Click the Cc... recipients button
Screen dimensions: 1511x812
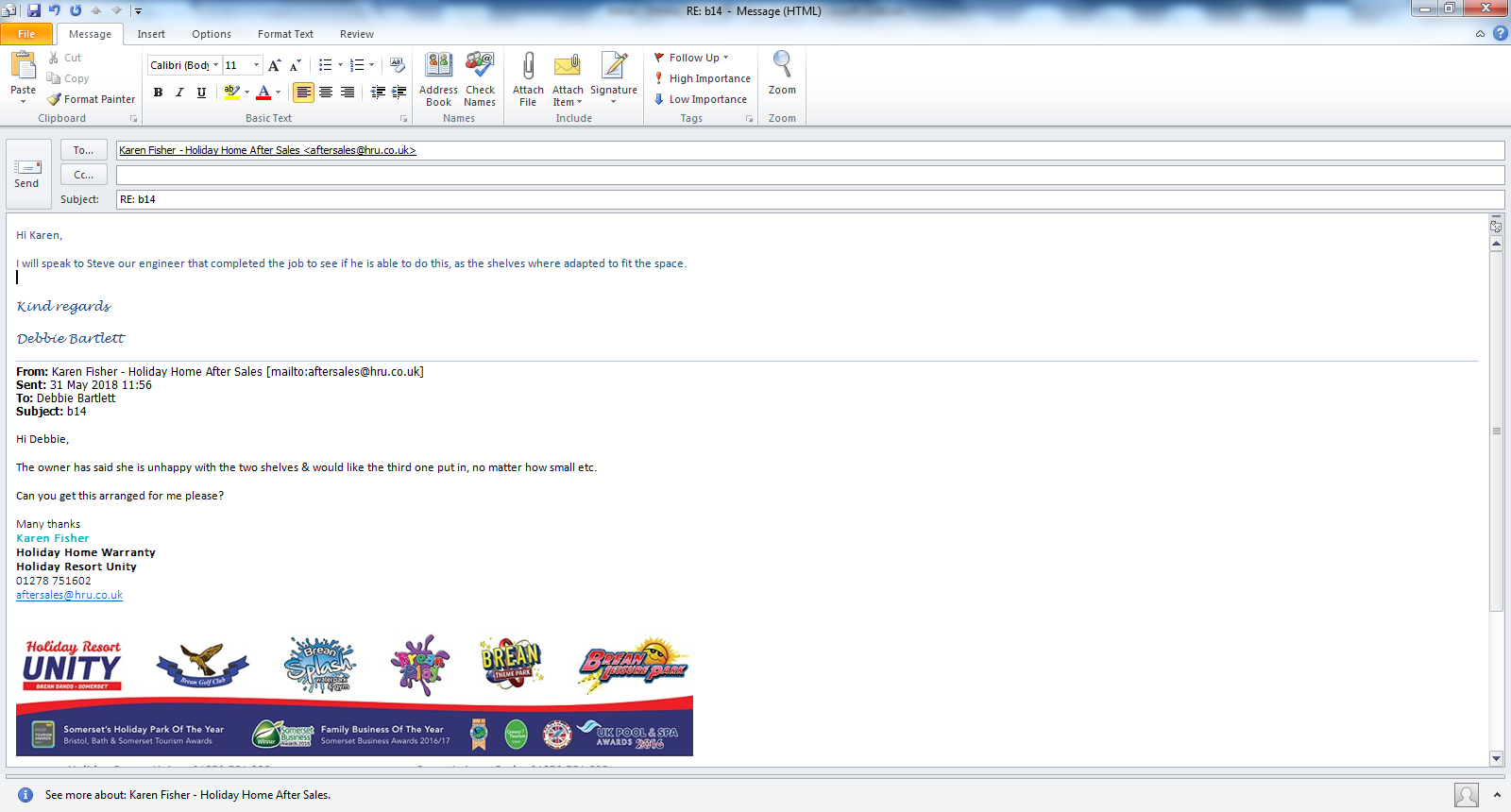[x=83, y=175]
